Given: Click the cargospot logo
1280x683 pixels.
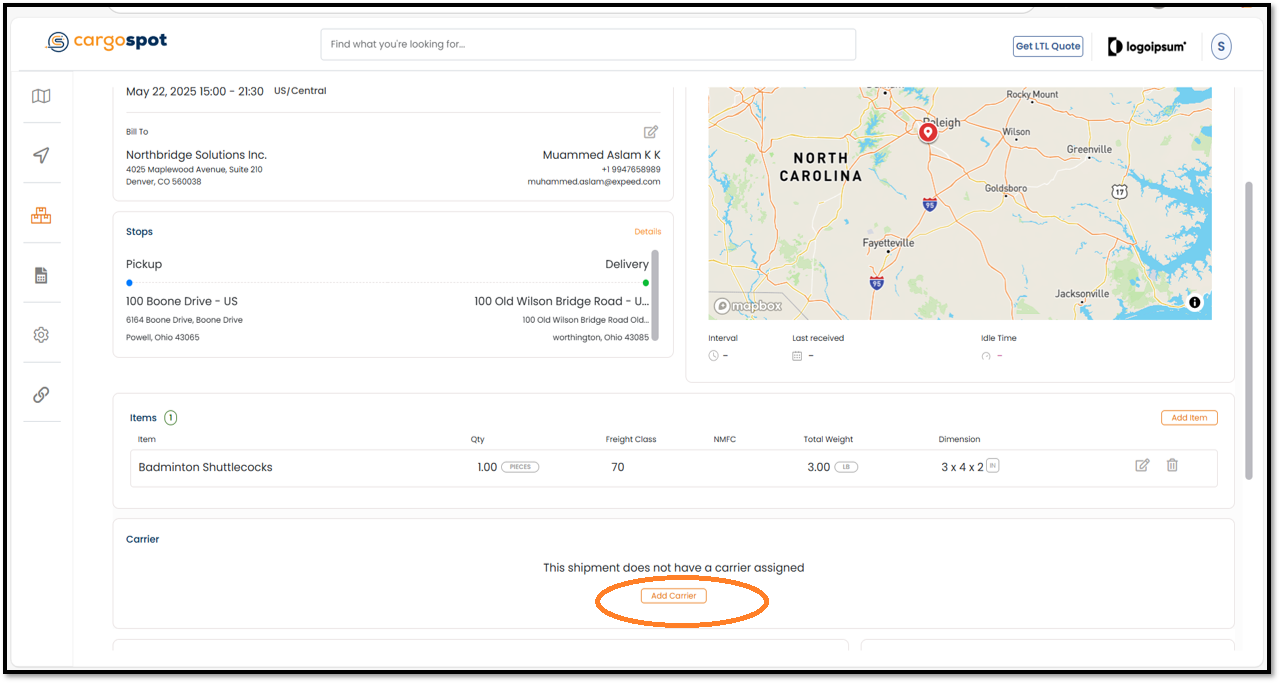Looking at the screenshot, I should [107, 41].
